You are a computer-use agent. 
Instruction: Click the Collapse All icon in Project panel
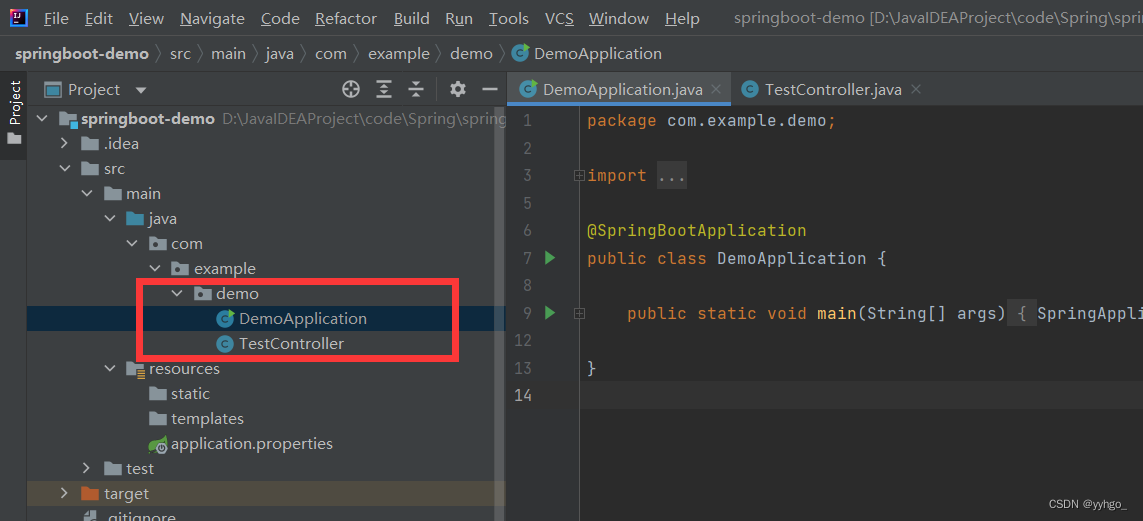click(x=416, y=90)
